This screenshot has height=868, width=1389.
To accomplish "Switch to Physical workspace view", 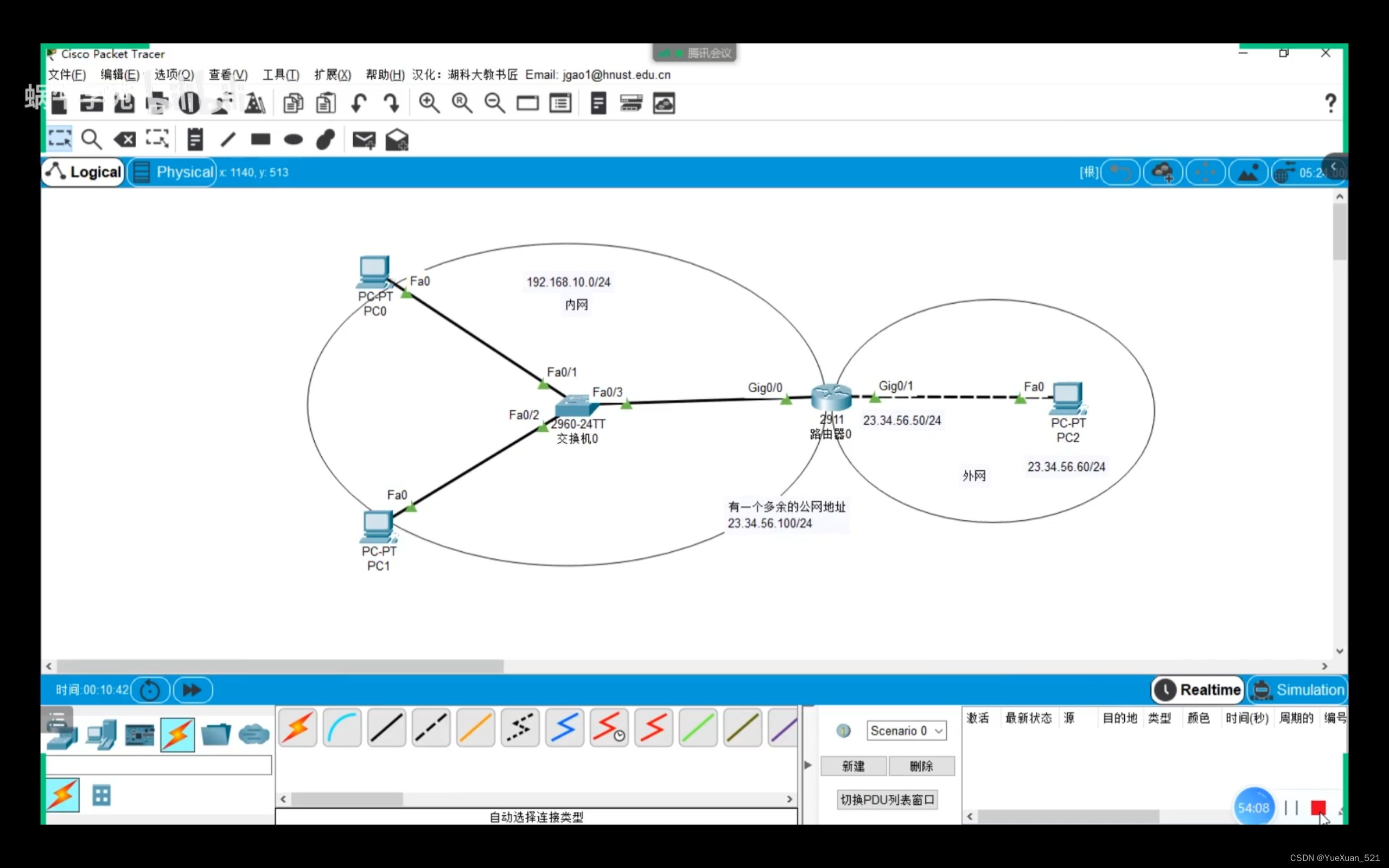I will coord(173,172).
